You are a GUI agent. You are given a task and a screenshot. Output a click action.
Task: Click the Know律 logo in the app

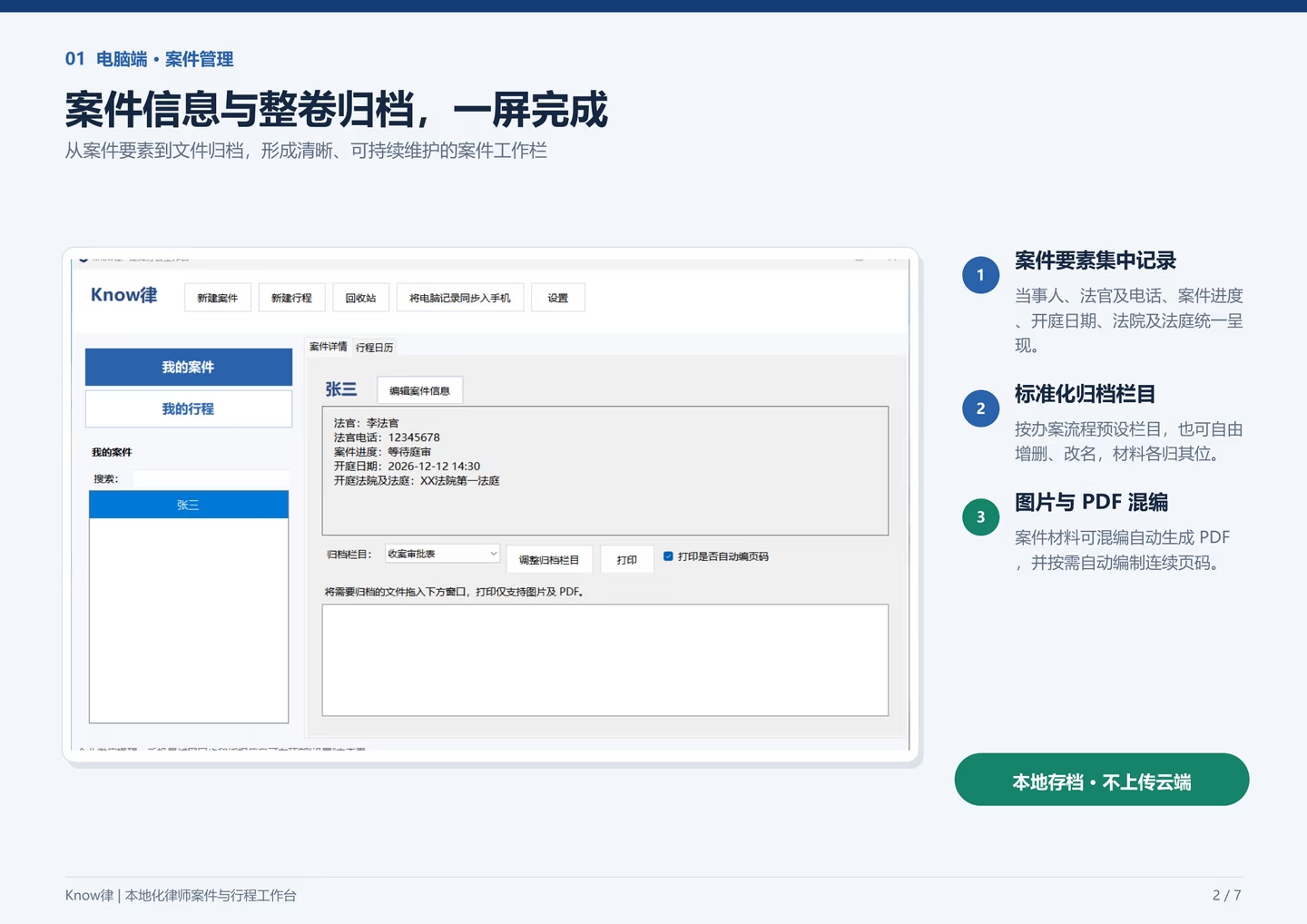(123, 295)
